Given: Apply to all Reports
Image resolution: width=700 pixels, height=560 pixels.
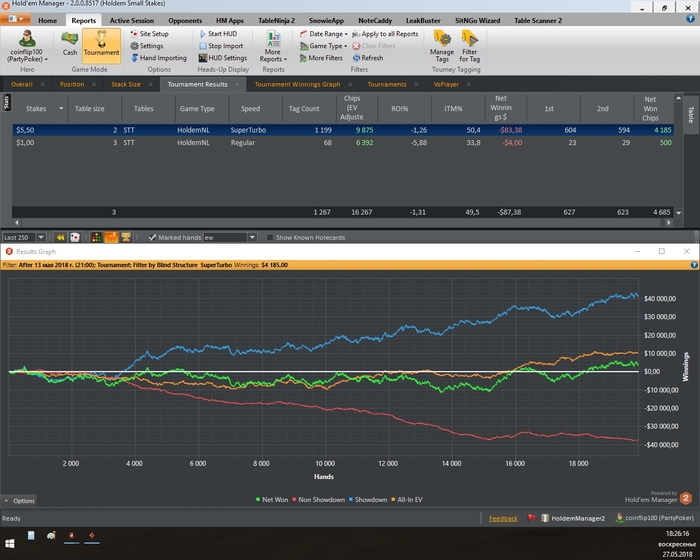Looking at the screenshot, I should coord(385,33).
